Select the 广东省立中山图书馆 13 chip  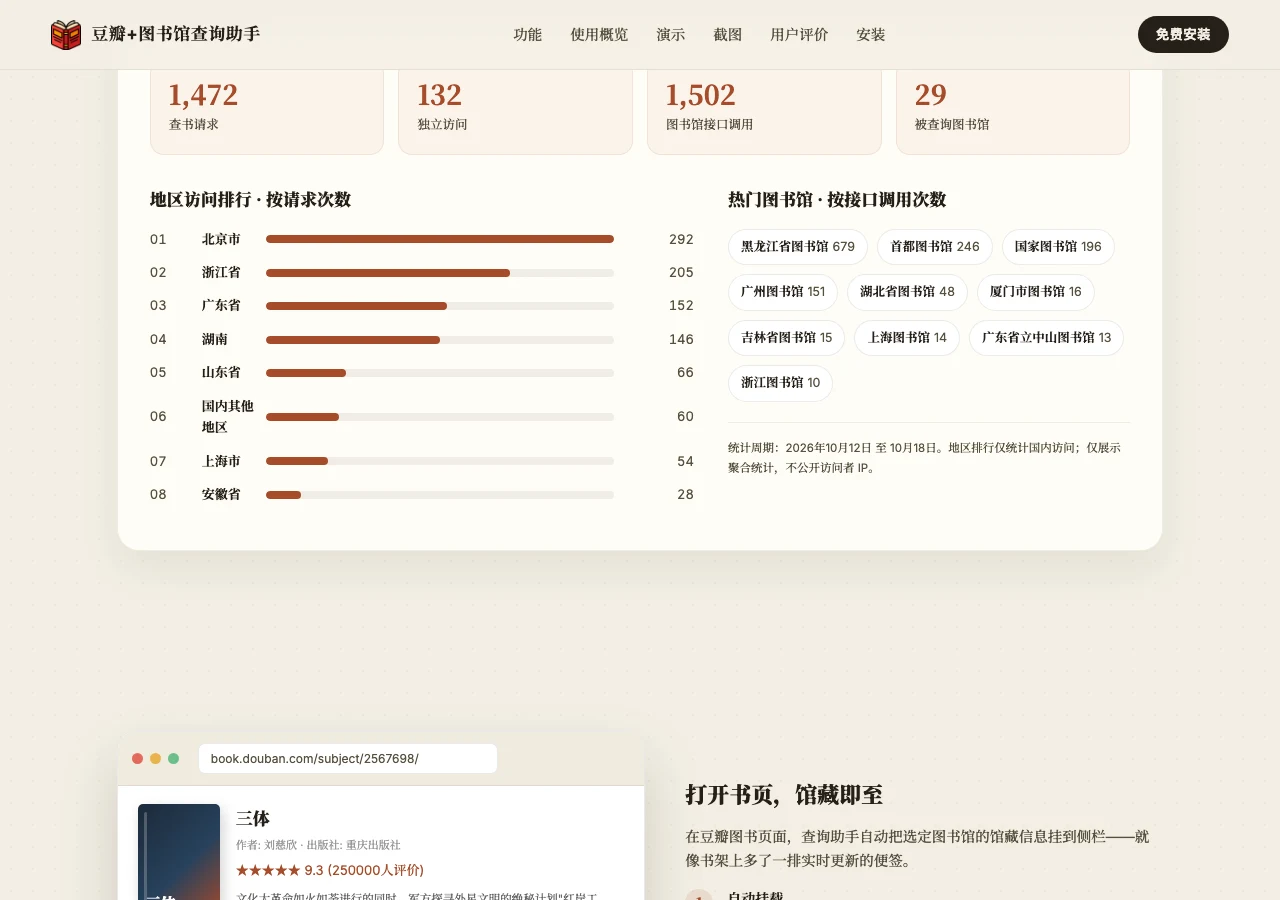[1047, 338]
